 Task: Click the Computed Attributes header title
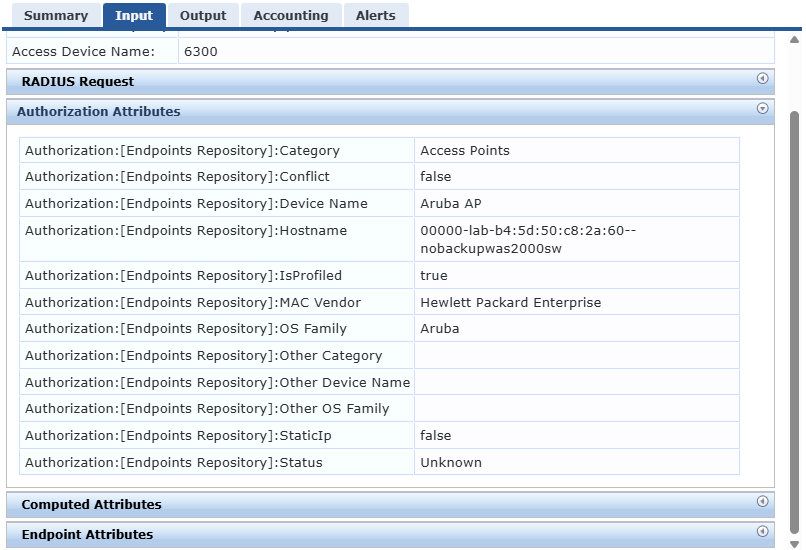coord(91,505)
